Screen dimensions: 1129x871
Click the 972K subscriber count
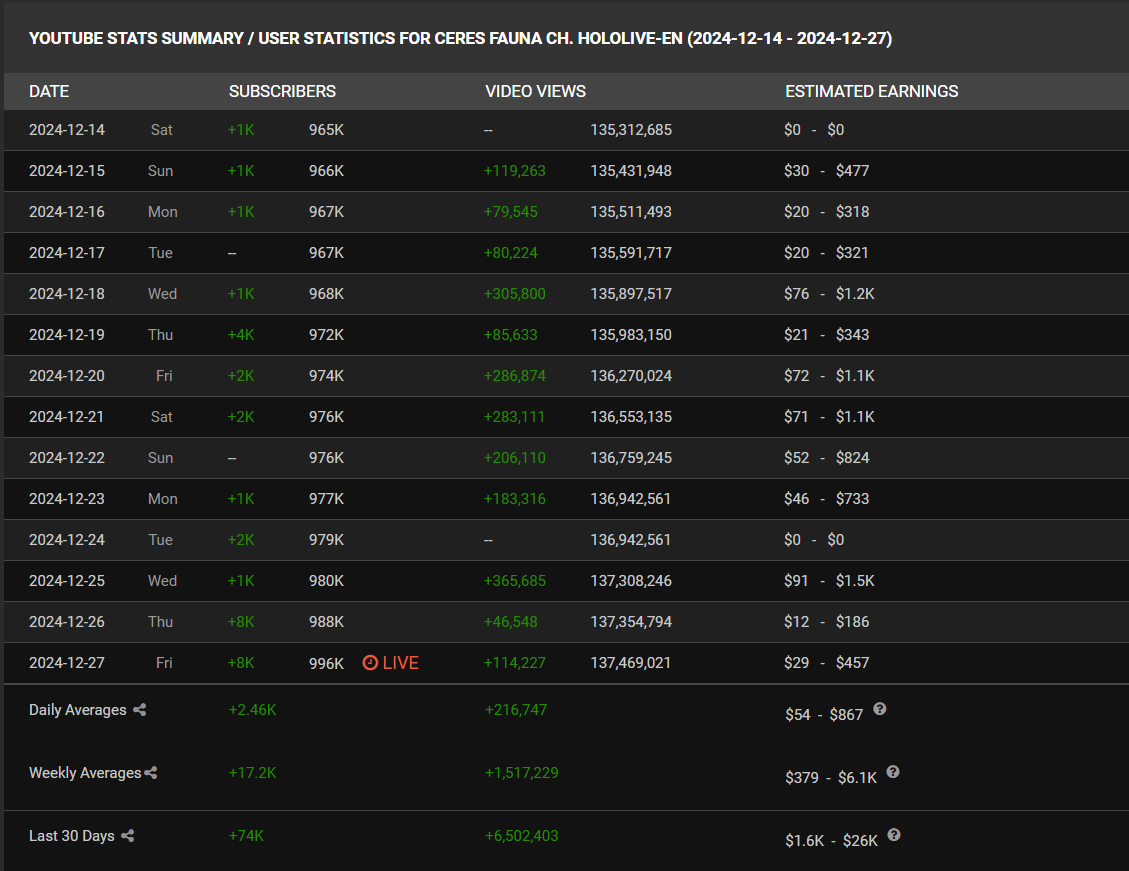(x=326, y=335)
